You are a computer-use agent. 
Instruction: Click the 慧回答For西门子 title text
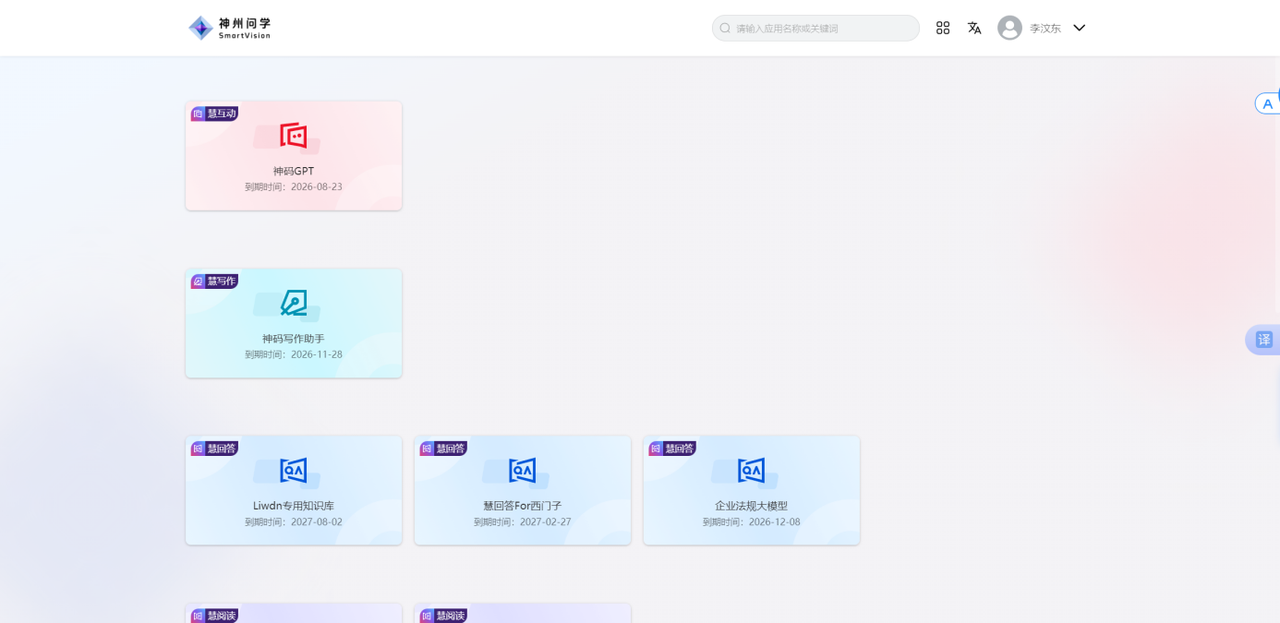522,506
